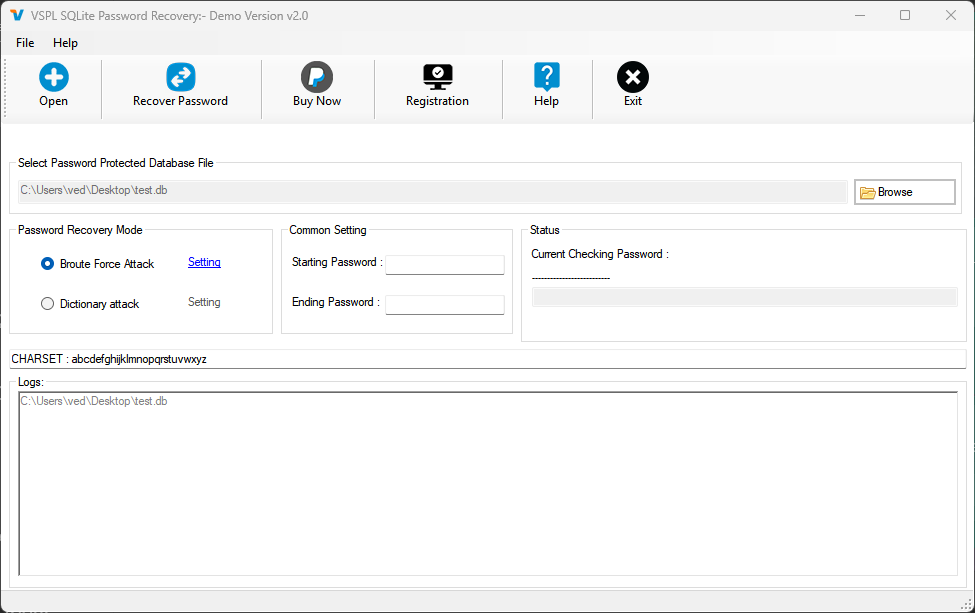Click inside the Logs text area
This screenshot has width=975, height=613.
pos(488,484)
